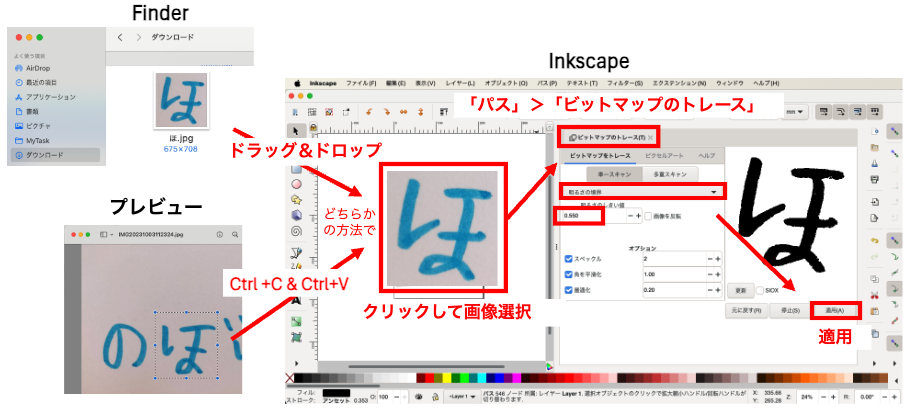
Task: Select the arrow Selector tool in Inkscape
Action: tap(295, 130)
